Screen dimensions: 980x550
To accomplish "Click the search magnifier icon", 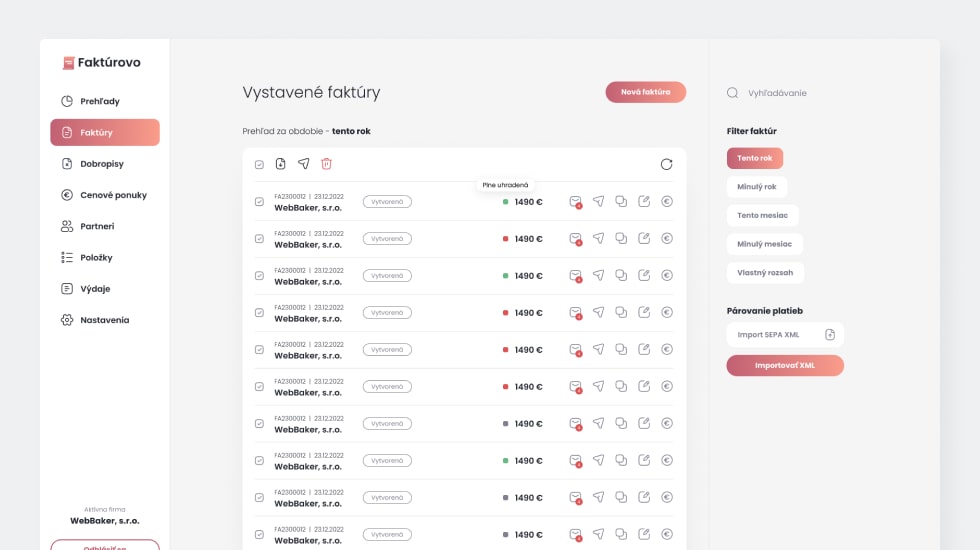I will (x=732, y=93).
